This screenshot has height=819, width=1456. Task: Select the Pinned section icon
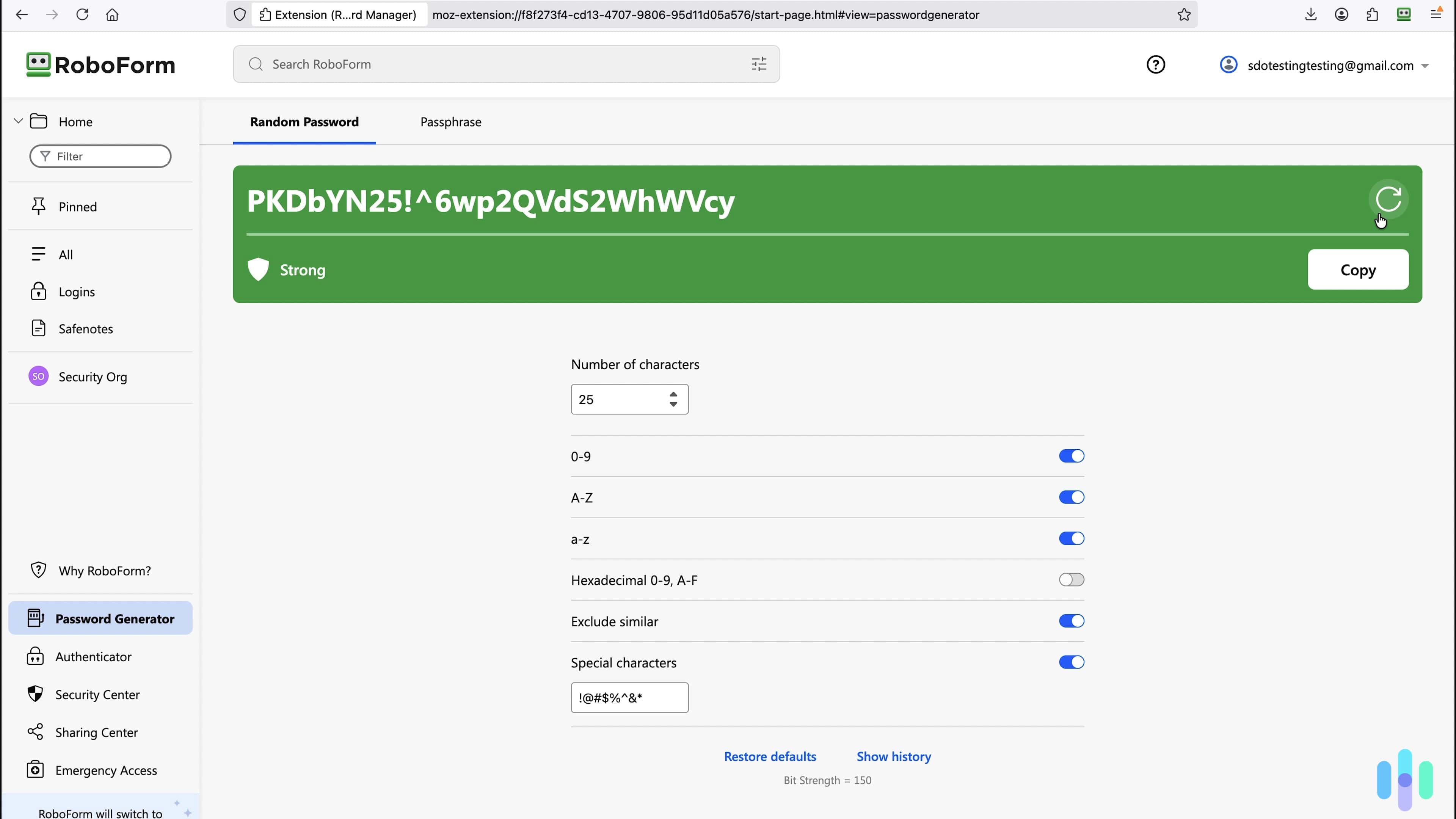click(38, 206)
